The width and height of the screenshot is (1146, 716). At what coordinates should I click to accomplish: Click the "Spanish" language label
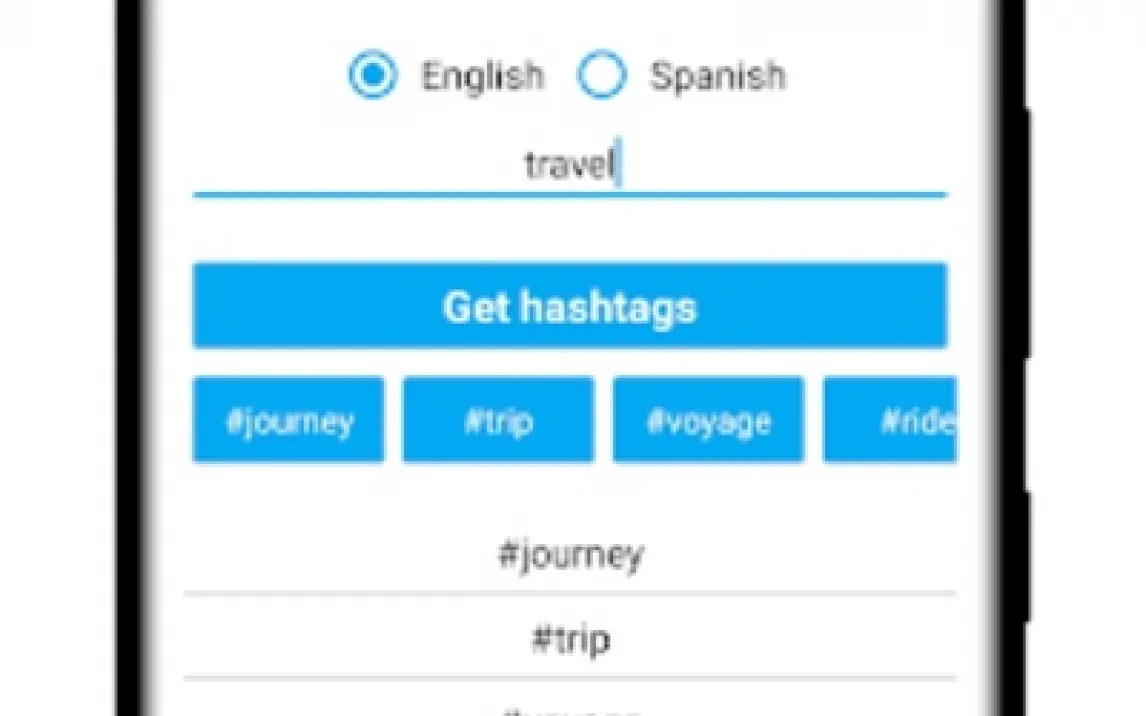pos(717,76)
